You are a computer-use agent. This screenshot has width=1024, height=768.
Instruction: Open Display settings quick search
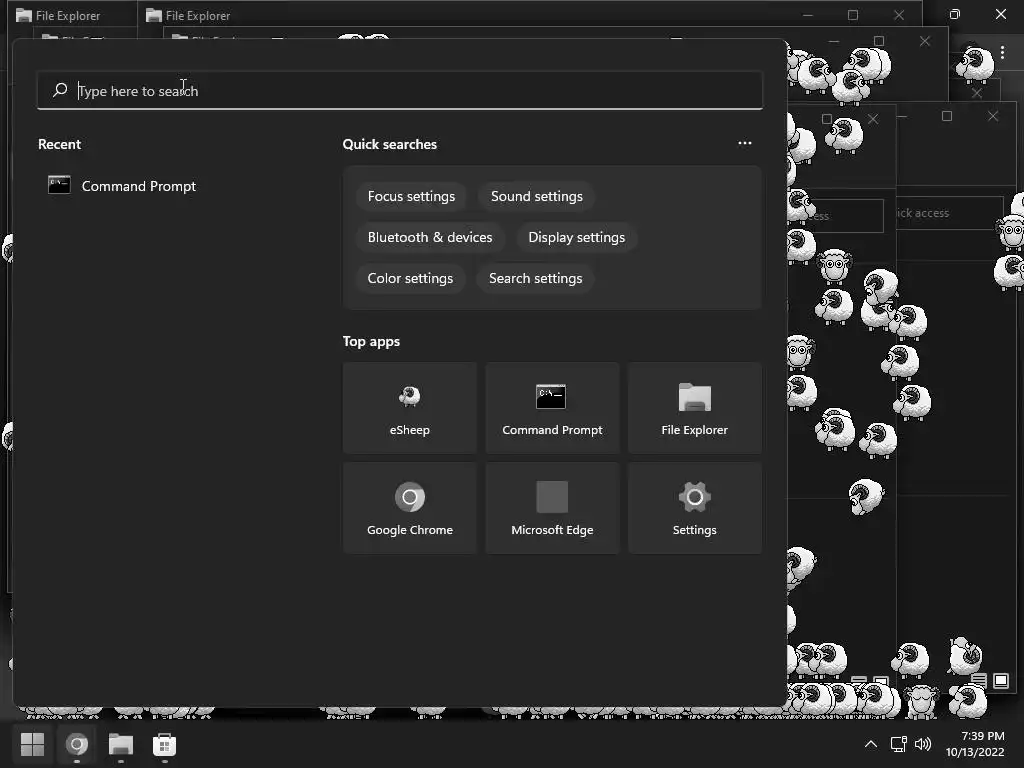coord(577,238)
